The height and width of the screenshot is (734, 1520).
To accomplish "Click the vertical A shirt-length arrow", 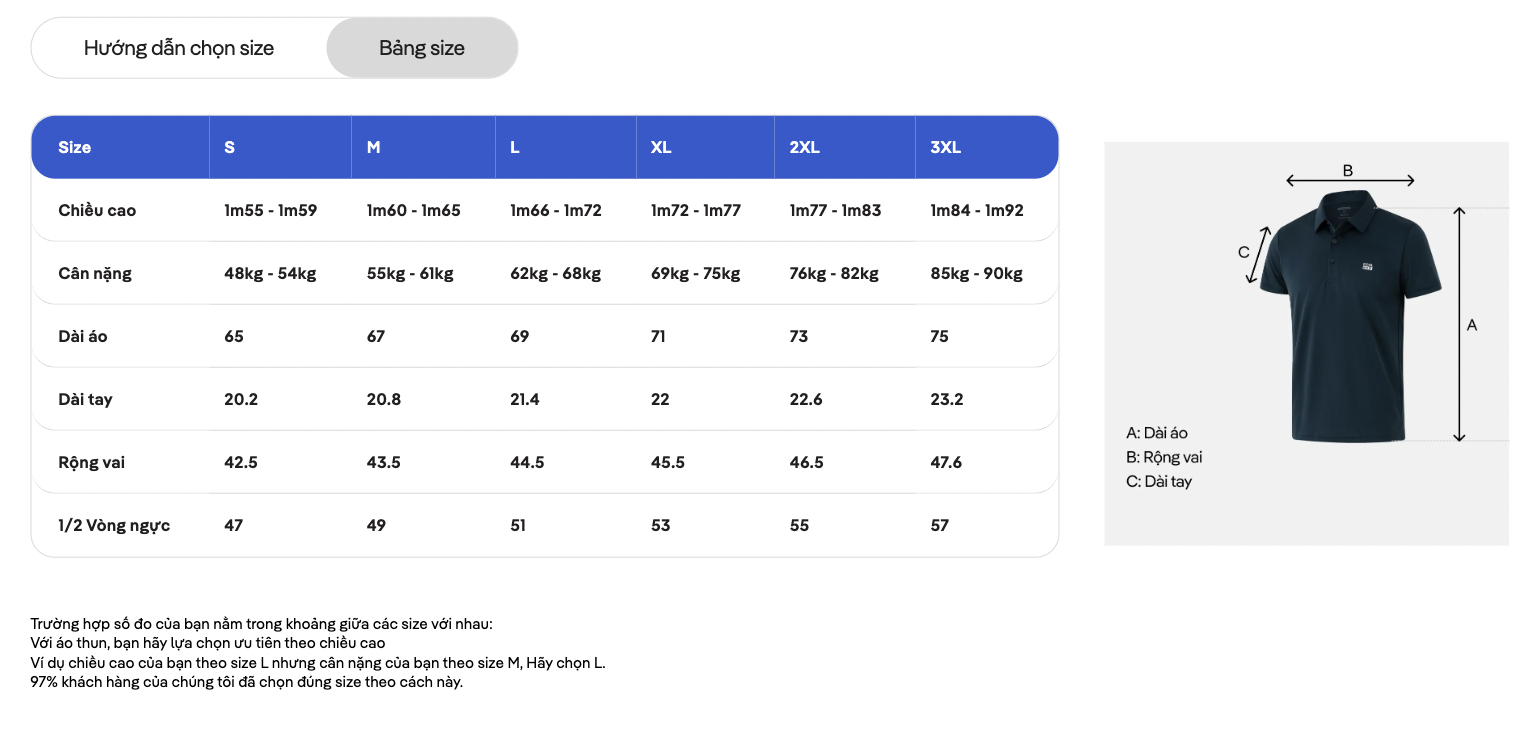I will tap(1459, 324).
